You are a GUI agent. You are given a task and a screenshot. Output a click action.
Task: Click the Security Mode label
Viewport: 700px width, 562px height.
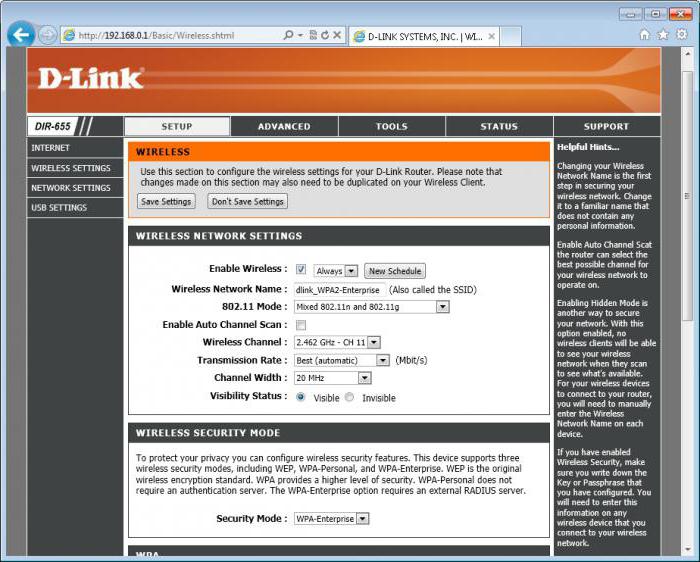pyautogui.click(x=252, y=518)
